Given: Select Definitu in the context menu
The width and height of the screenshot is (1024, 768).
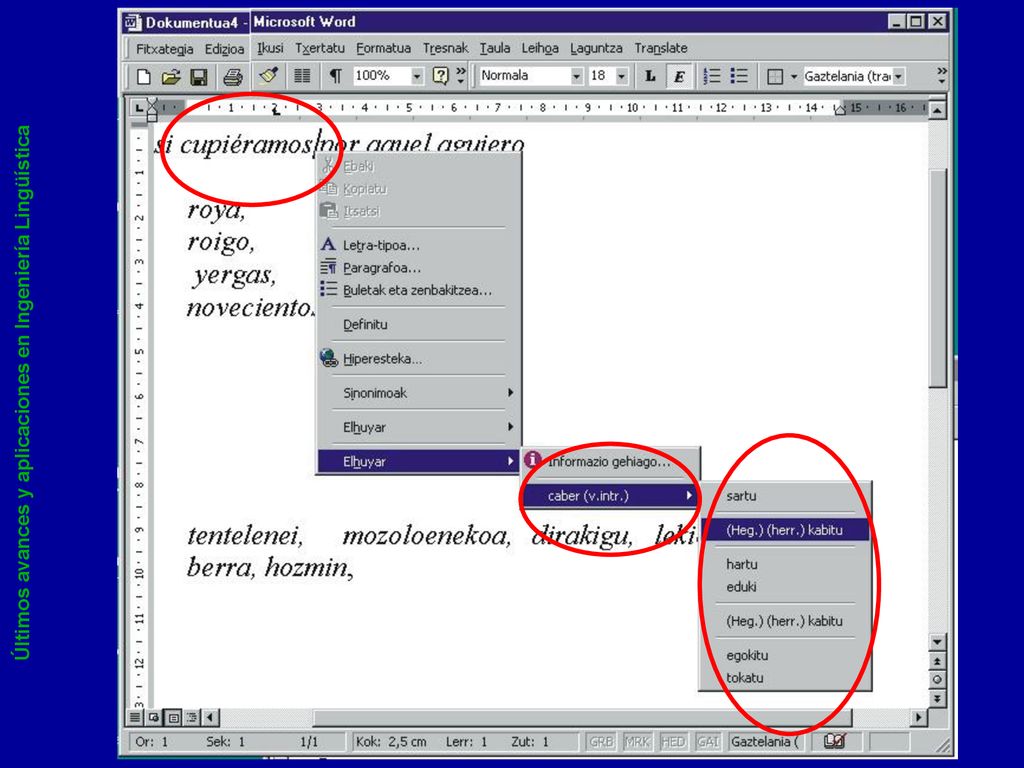Looking at the screenshot, I should 418,325.
